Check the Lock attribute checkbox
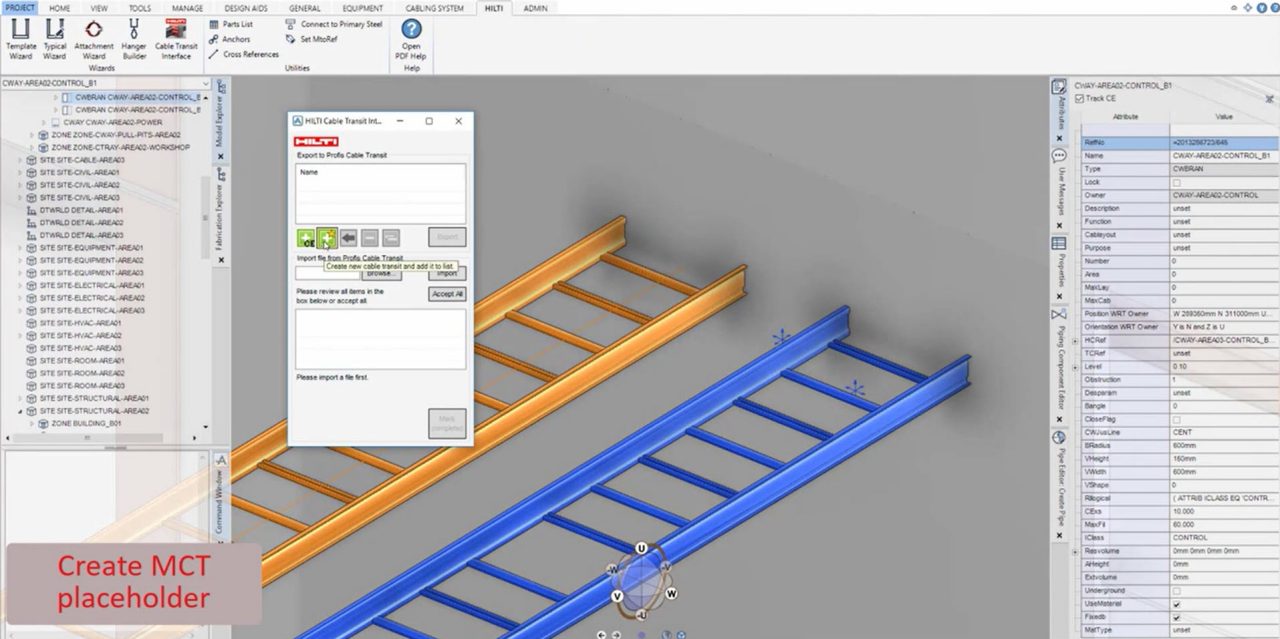Viewport: 1280px width, 639px height. 1175,182
